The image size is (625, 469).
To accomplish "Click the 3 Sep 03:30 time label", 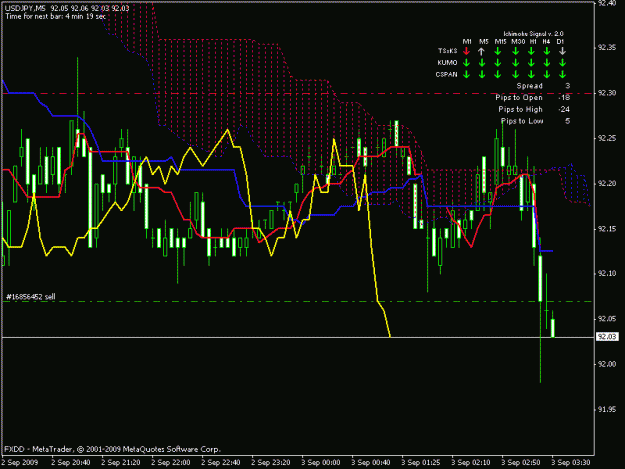I will 570,463.
